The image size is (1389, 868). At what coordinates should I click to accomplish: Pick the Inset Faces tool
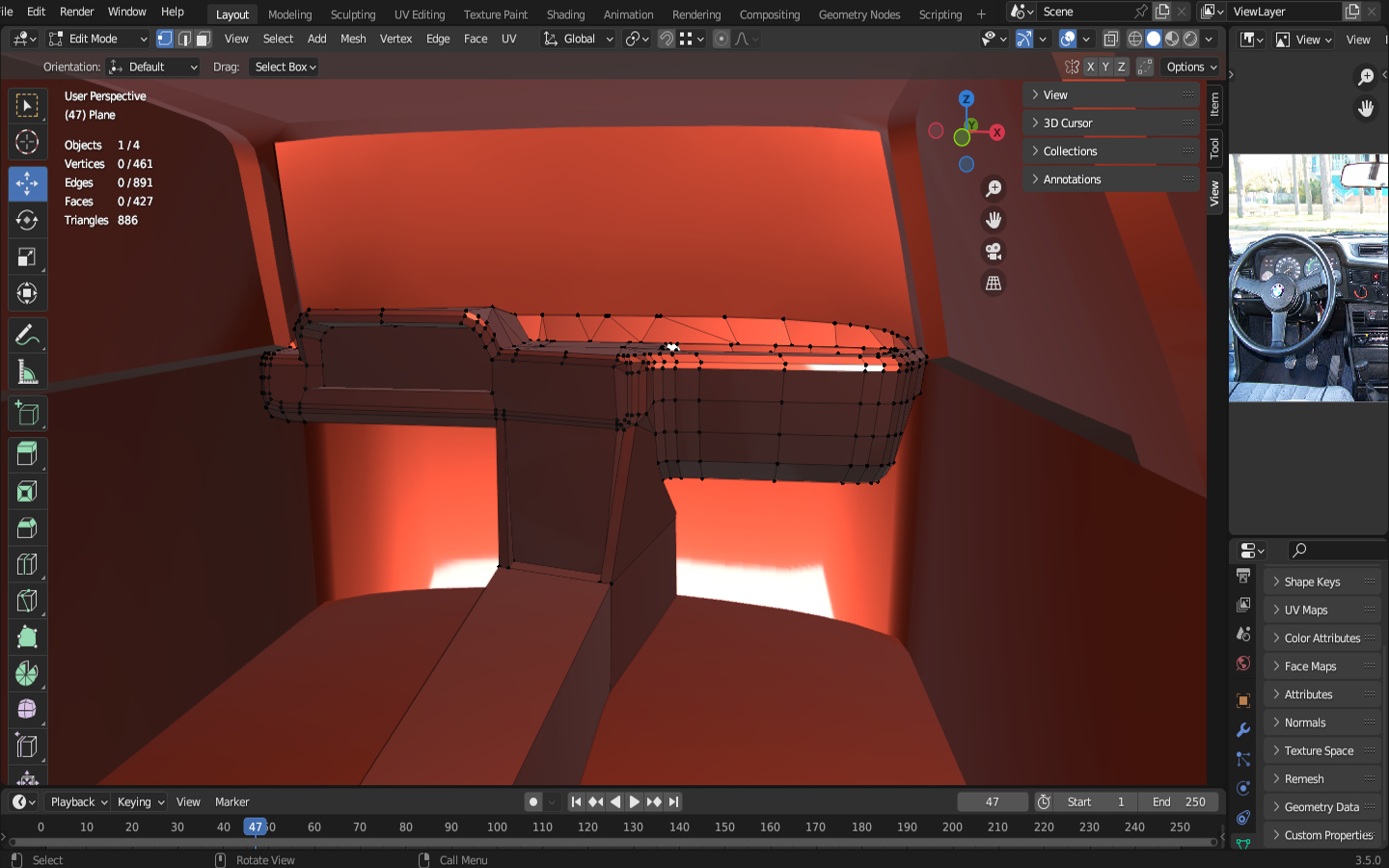click(27, 492)
